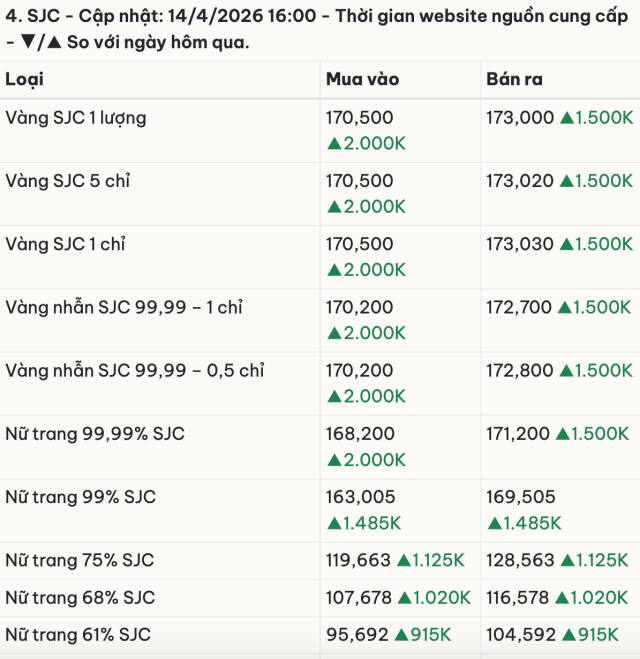The height and width of the screenshot is (659, 640).
Task: Click the up arrow next to 1.485K under Mua vào
Action: (334, 523)
